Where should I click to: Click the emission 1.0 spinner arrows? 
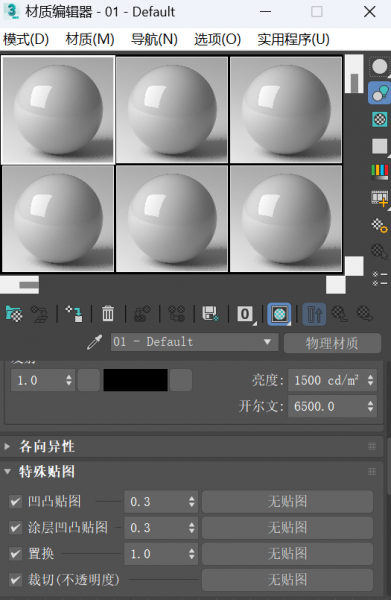[x=68, y=380]
